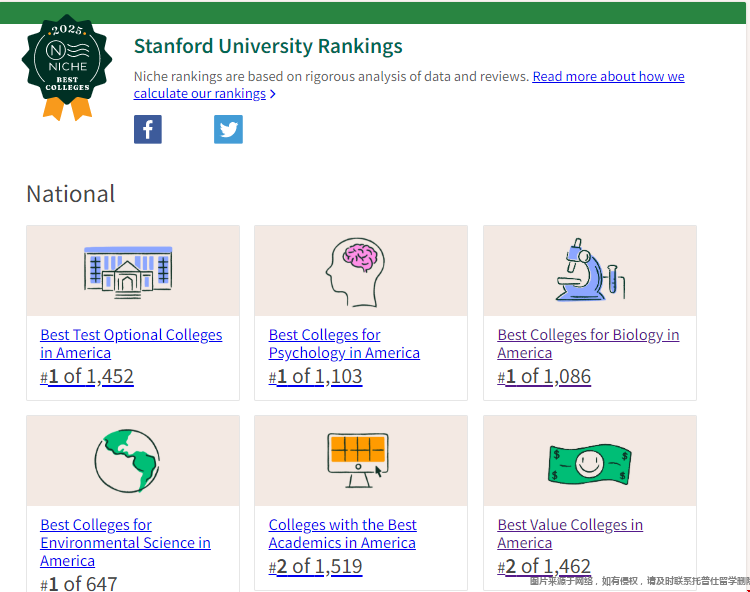The image size is (750, 592).
Task: Click the college building illustration
Action: pos(128,272)
